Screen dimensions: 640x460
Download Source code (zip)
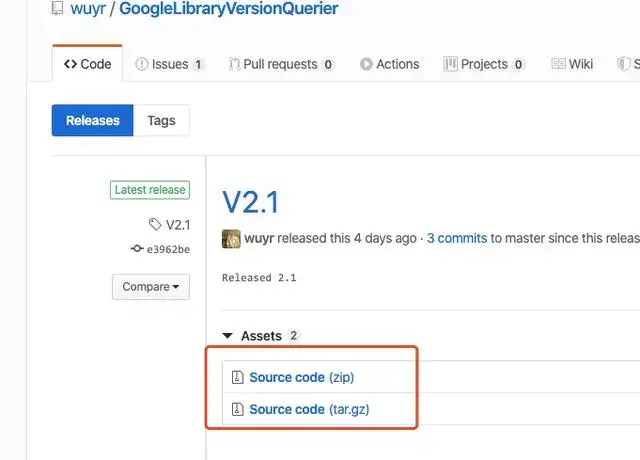coord(302,377)
